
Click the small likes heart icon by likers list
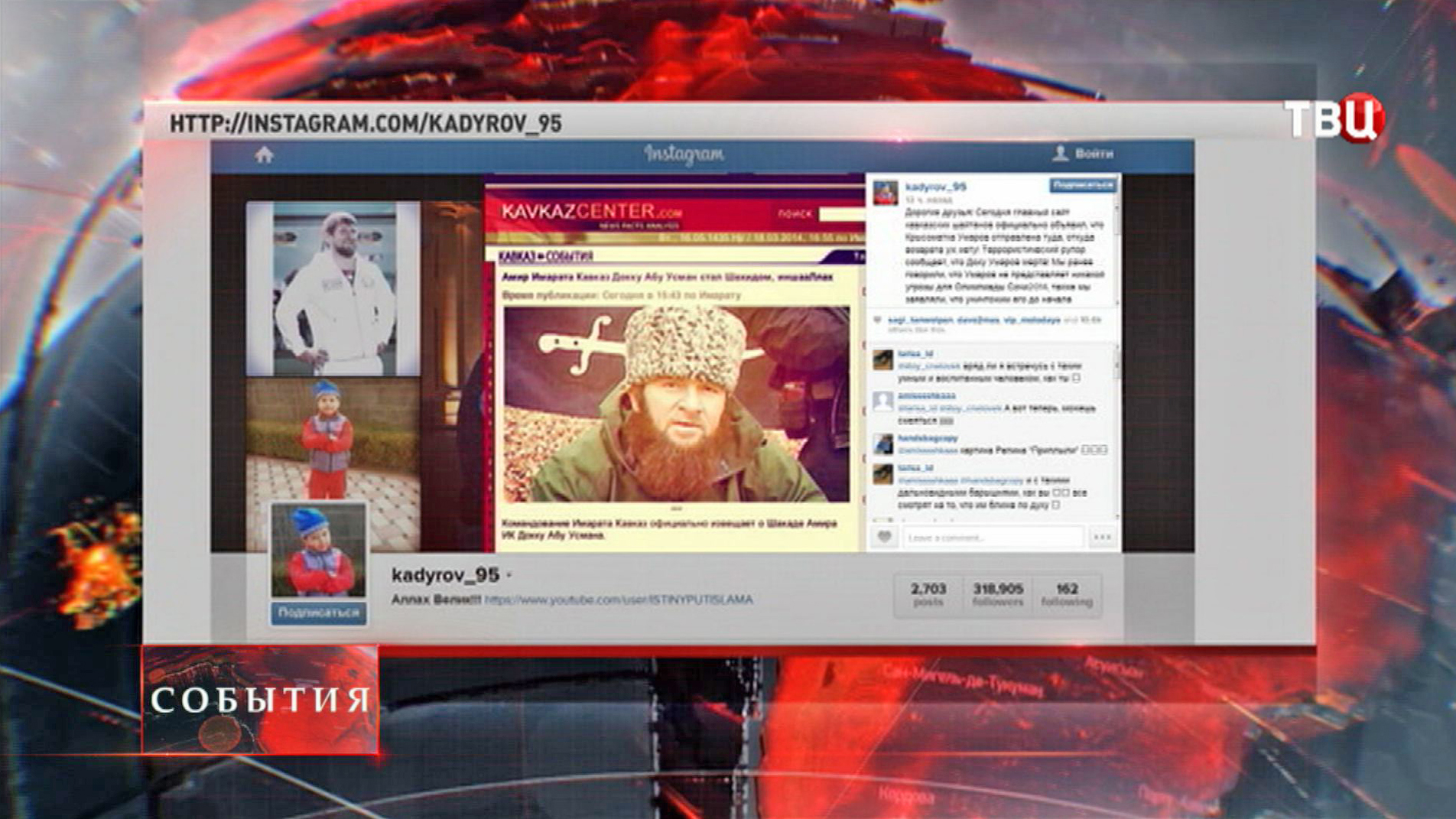pyautogui.click(x=878, y=320)
